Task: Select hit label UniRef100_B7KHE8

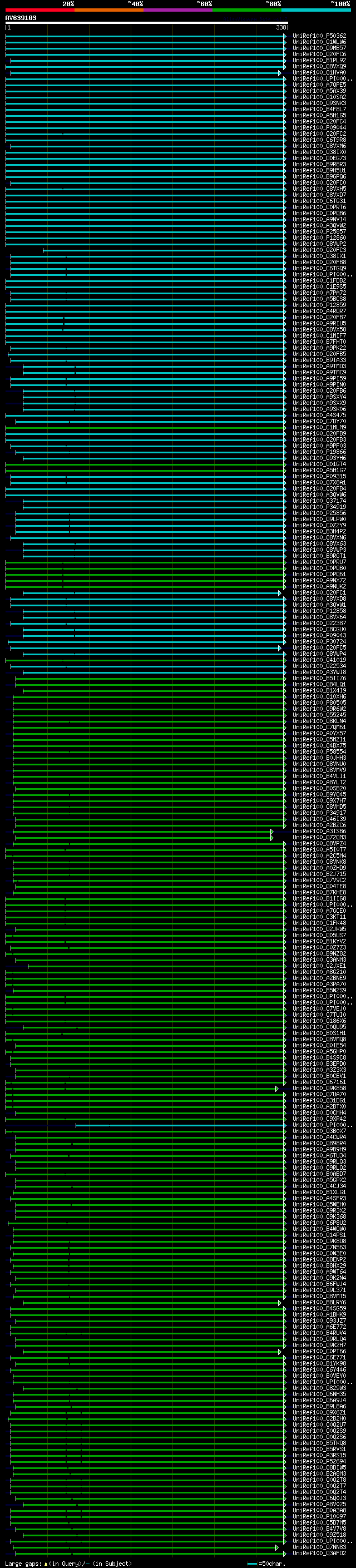Action: pyautogui.click(x=319, y=892)
